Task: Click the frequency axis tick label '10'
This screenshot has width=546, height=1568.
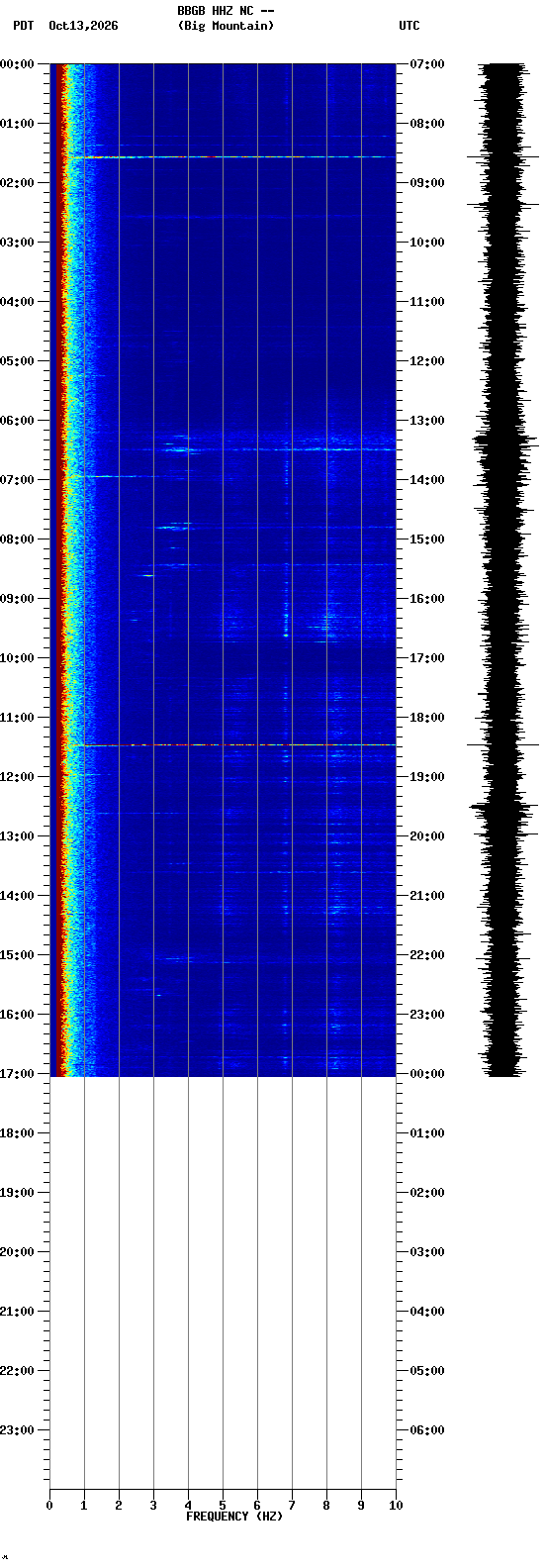Action: [396, 1506]
